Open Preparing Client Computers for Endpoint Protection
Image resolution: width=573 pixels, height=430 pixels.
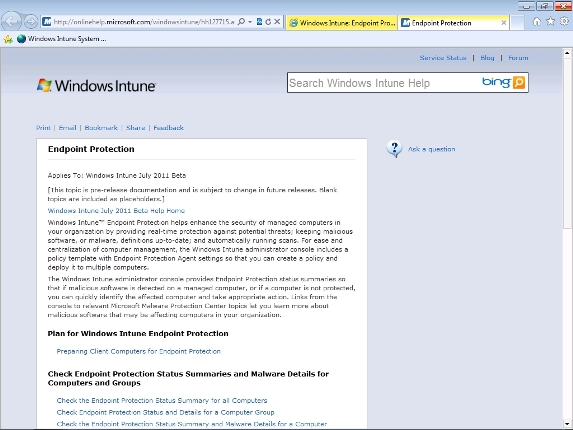coord(138,351)
